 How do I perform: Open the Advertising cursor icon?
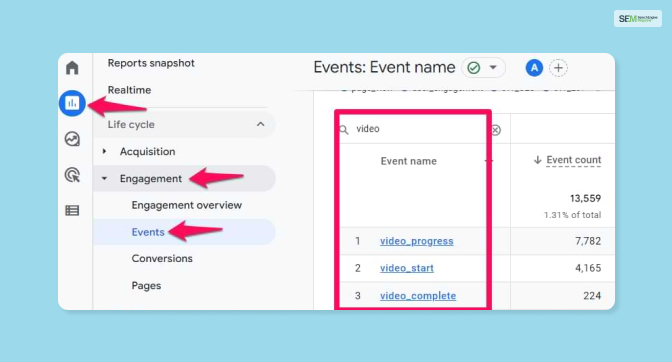coord(72,175)
